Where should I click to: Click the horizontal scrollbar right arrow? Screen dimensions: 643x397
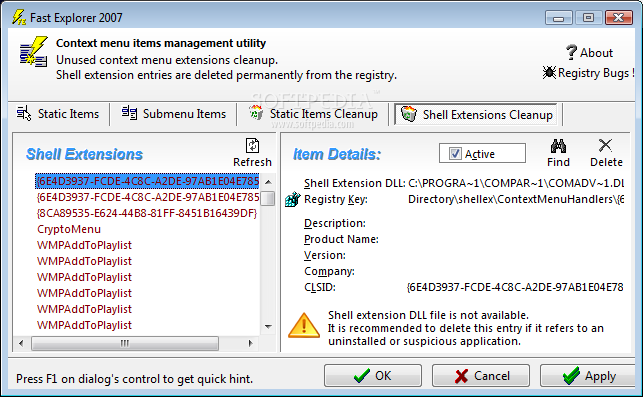point(251,343)
